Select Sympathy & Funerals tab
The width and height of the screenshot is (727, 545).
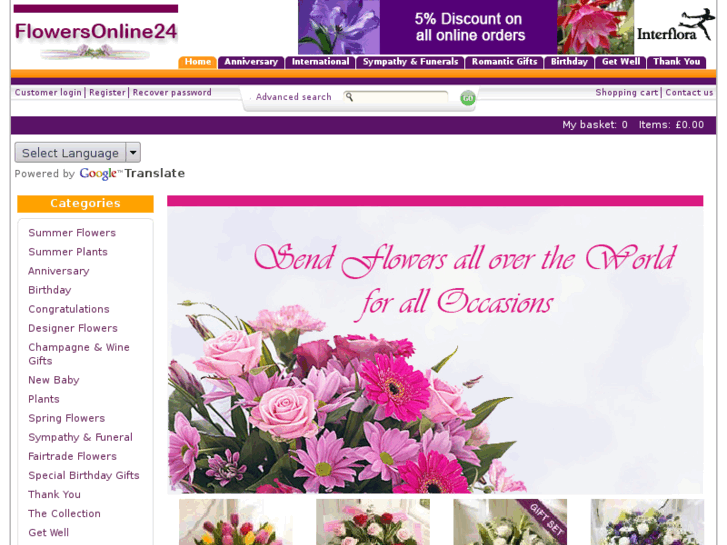(x=410, y=62)
